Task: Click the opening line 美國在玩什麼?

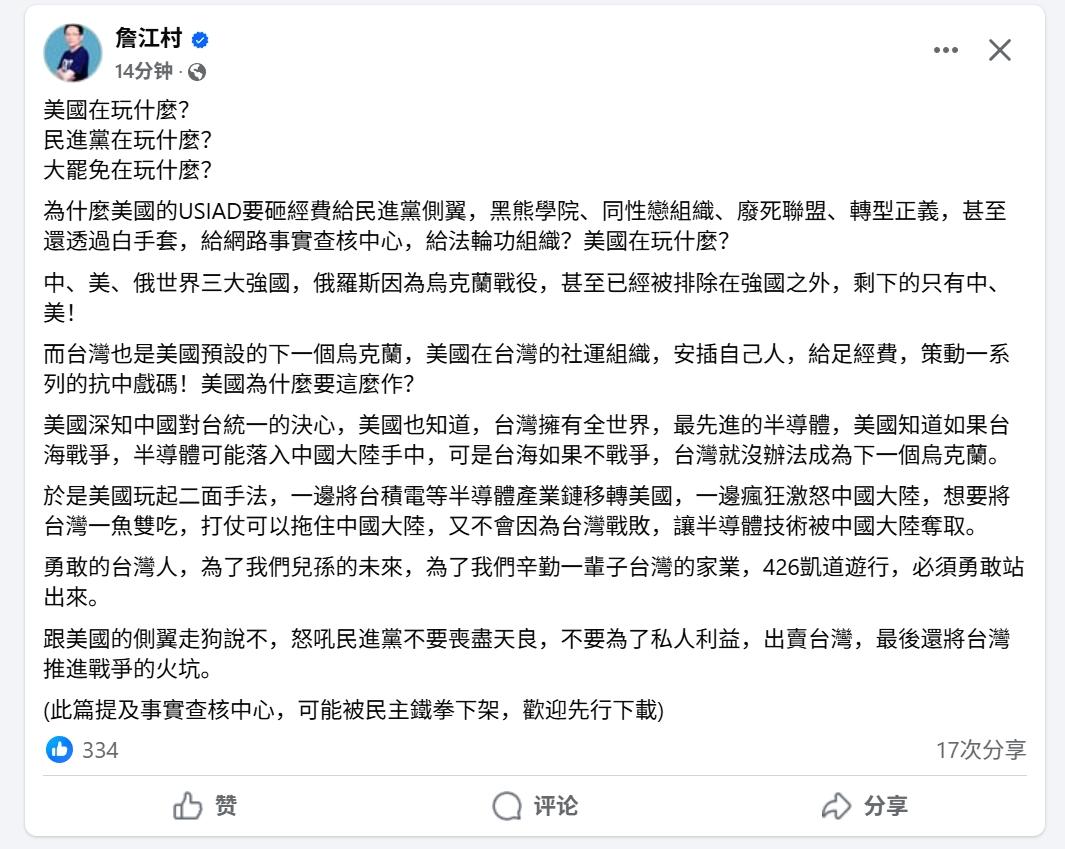Action: [116, 110]
